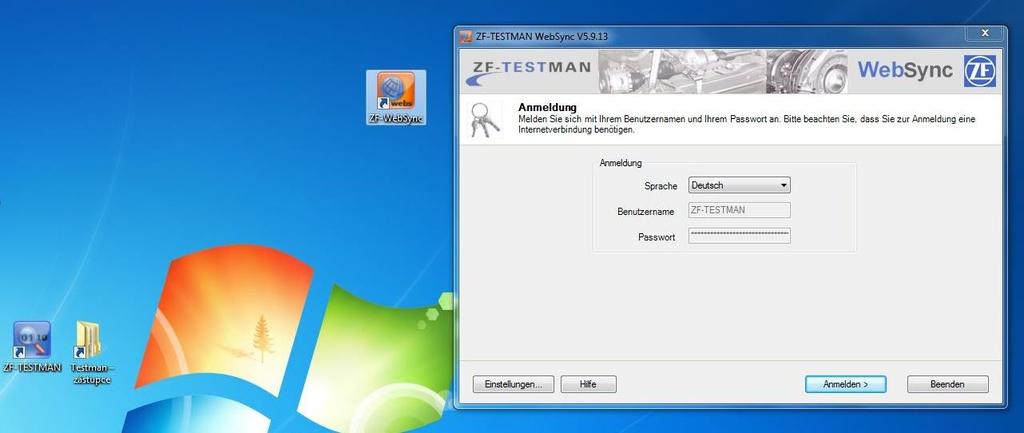Click the Sprache label

tap(661, 186)
